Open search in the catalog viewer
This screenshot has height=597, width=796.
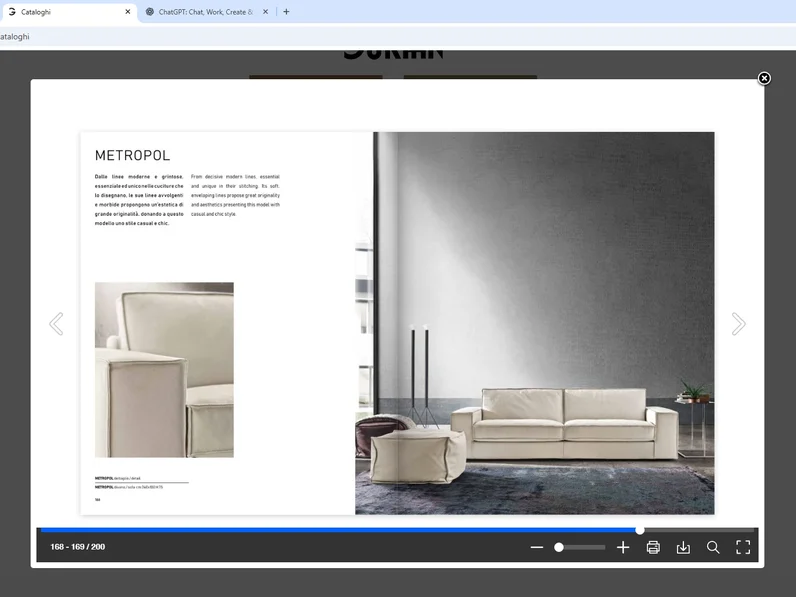(713, 547)
